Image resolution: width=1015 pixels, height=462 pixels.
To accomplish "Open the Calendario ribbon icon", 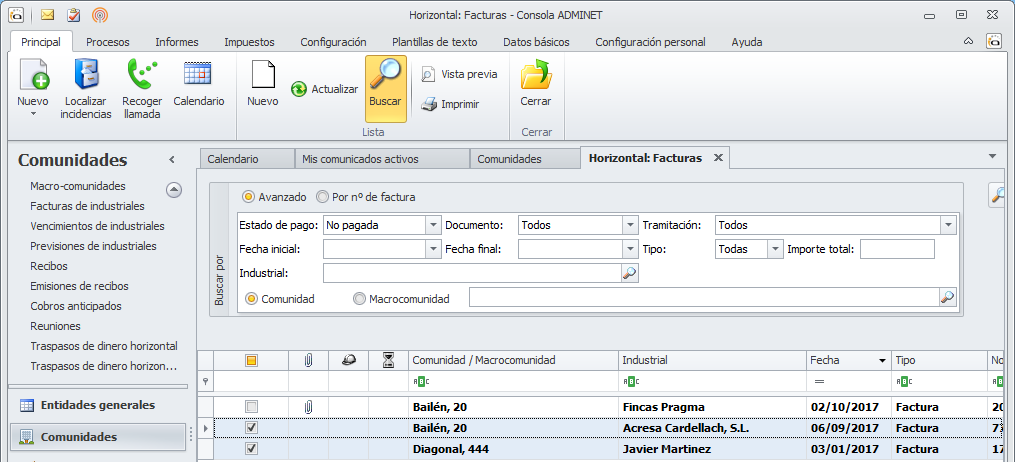I will pos(197,74).
